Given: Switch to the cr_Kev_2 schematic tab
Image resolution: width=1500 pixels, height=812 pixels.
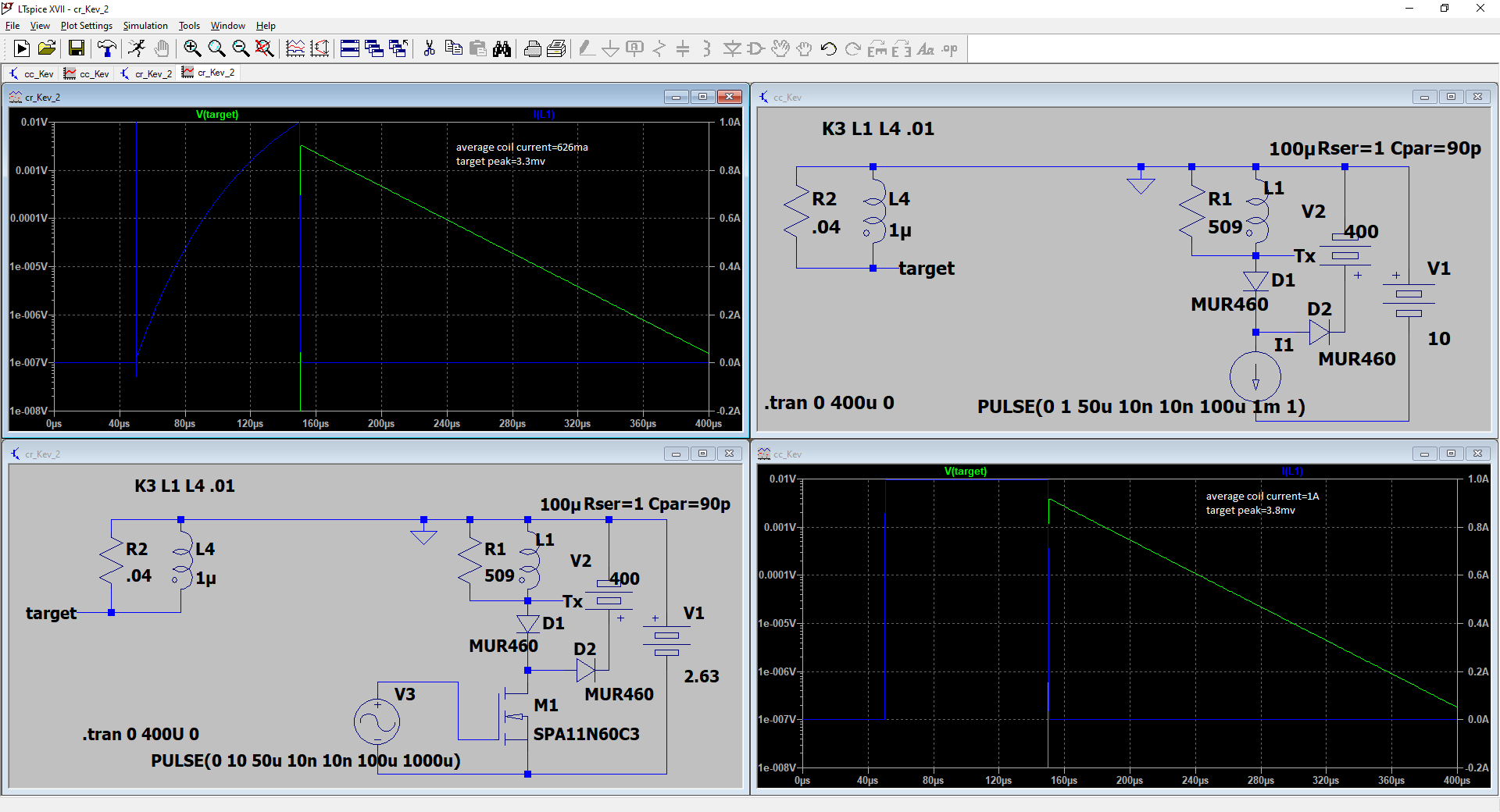Looking at the screenshot, I should 146,73.
